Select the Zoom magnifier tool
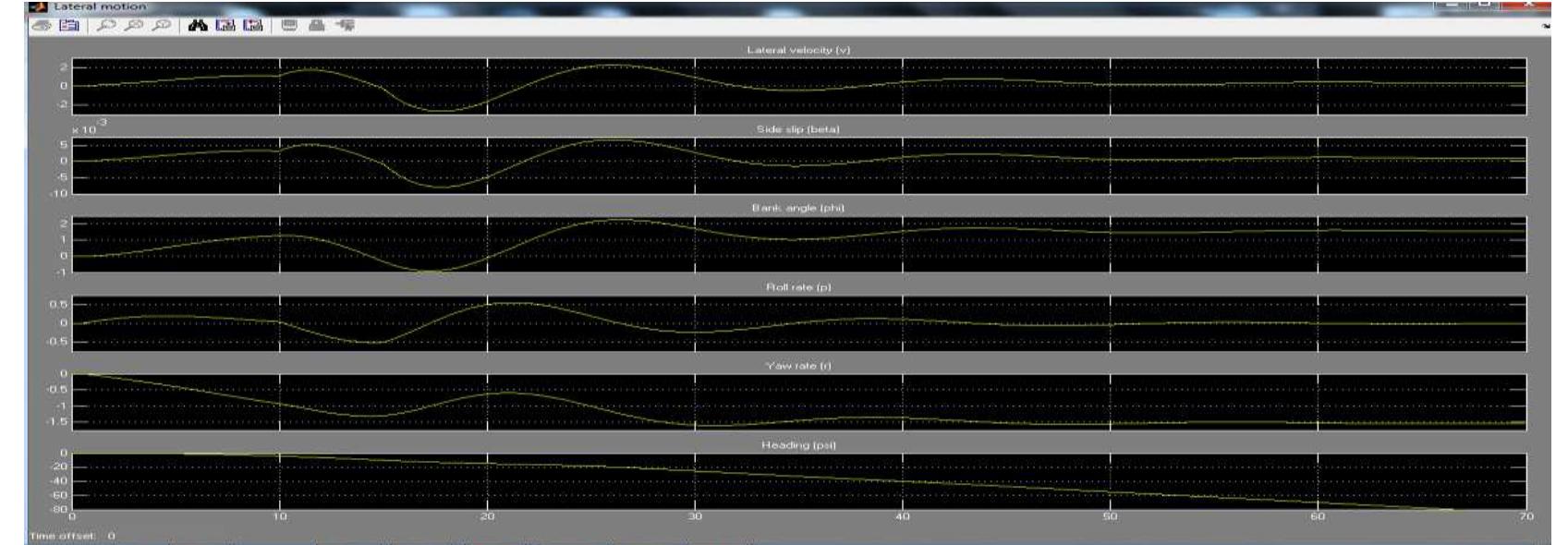Image resolution: width=1568 pixels, height=545 pixels. pyautogui.click(x=106, y=26)
